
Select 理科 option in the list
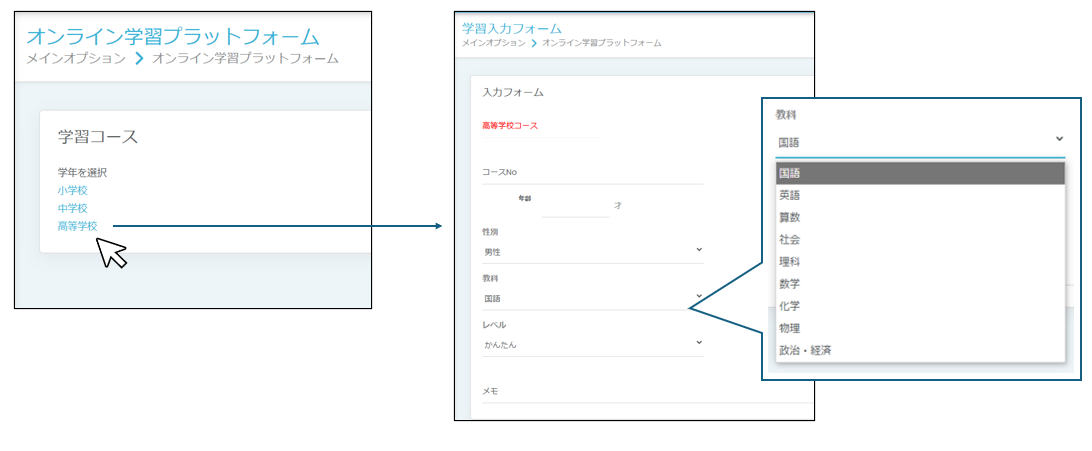921,262
